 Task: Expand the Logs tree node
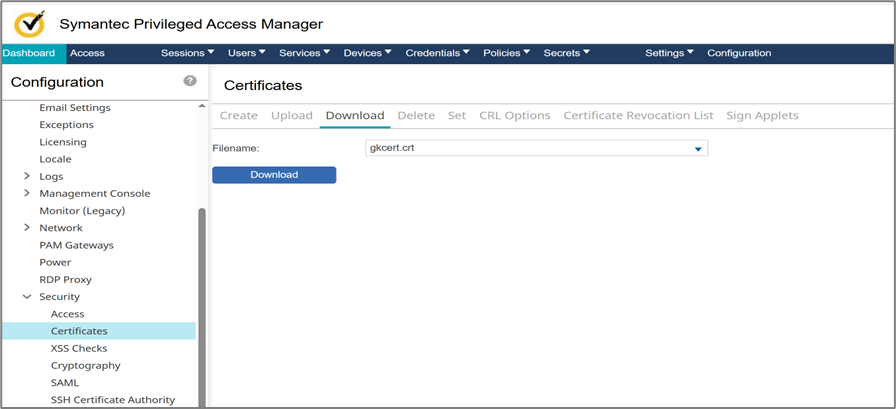pyautogui.click(x=27, y=176)
